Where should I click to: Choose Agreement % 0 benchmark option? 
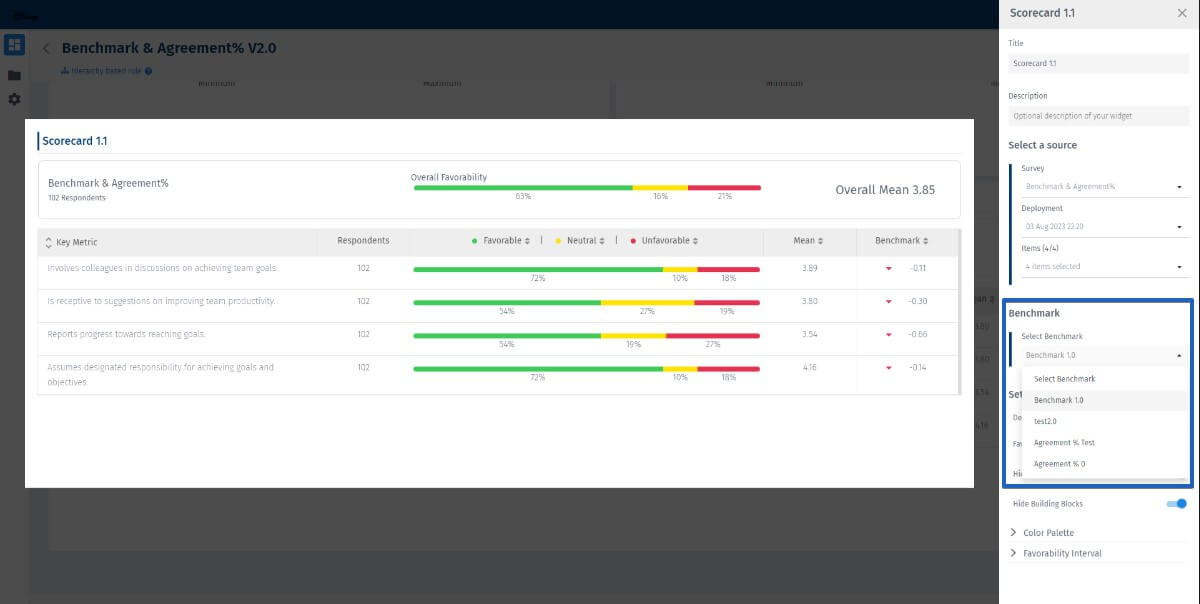coord(1106,464)
